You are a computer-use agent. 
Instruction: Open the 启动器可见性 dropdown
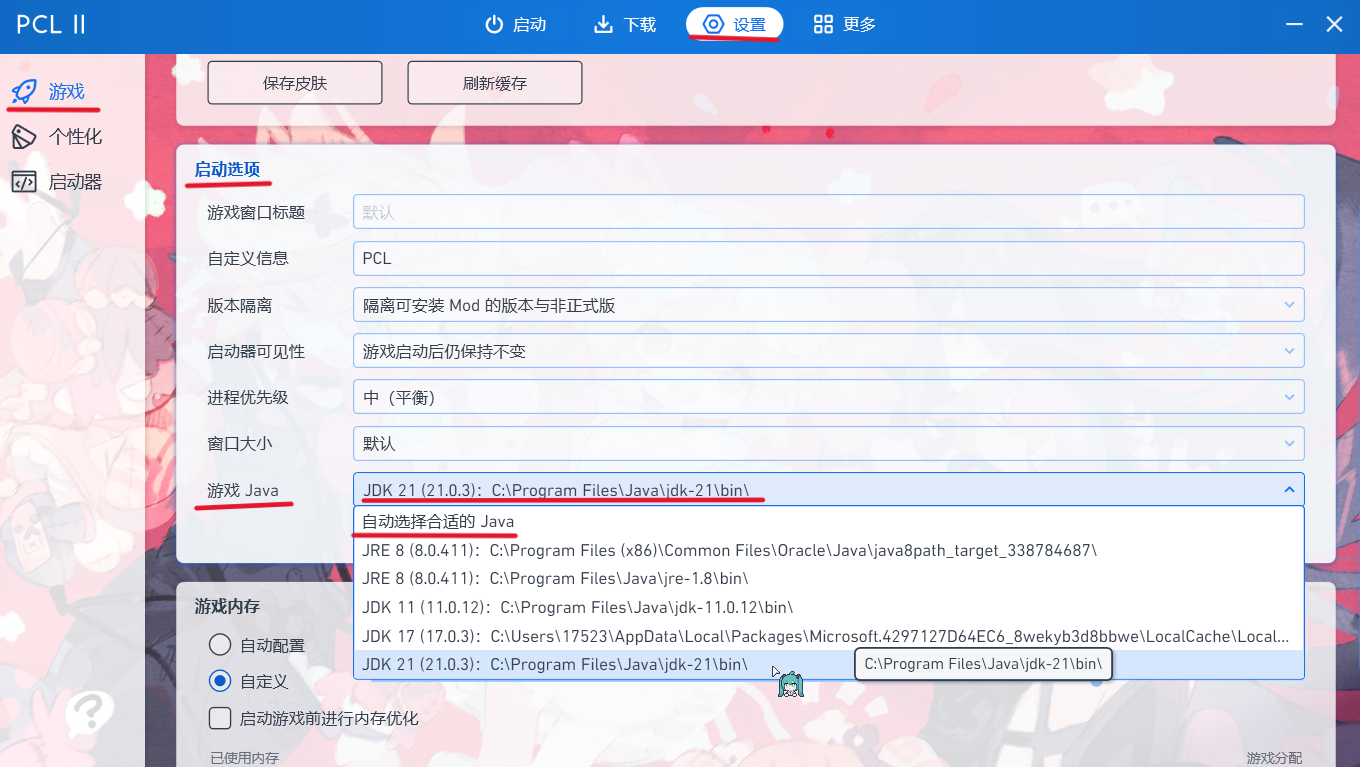(829, 351)
